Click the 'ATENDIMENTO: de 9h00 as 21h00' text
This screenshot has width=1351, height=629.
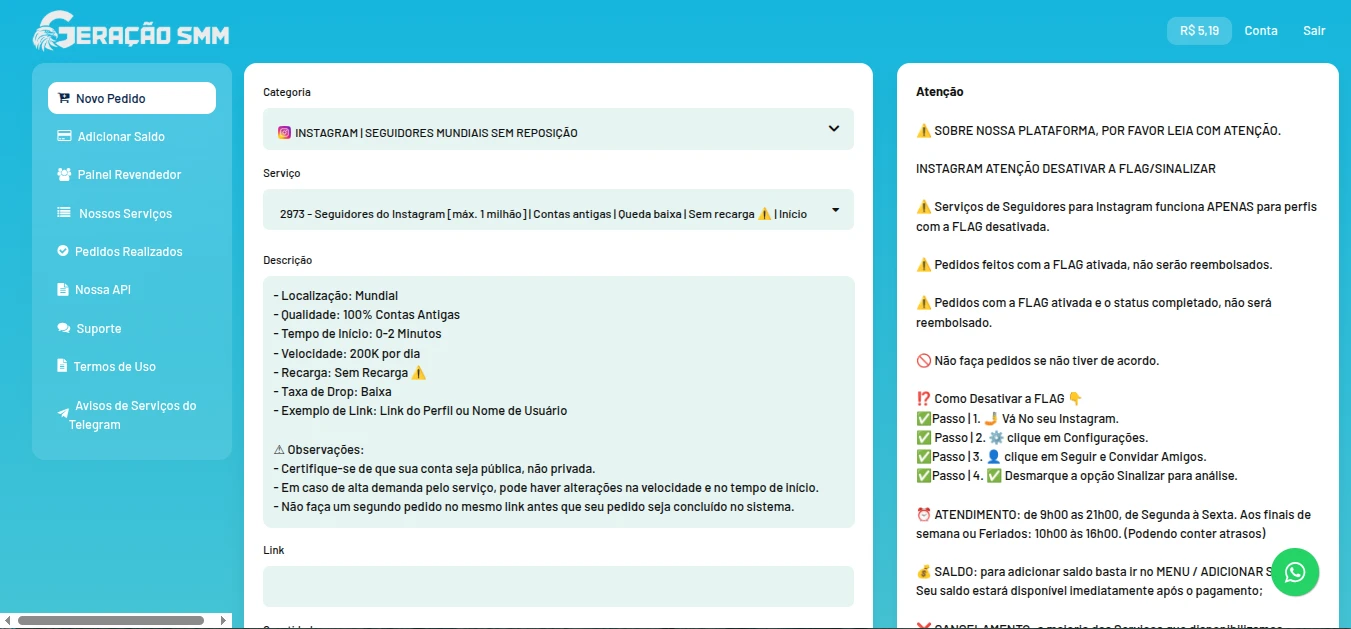[x=1113, y=524]
